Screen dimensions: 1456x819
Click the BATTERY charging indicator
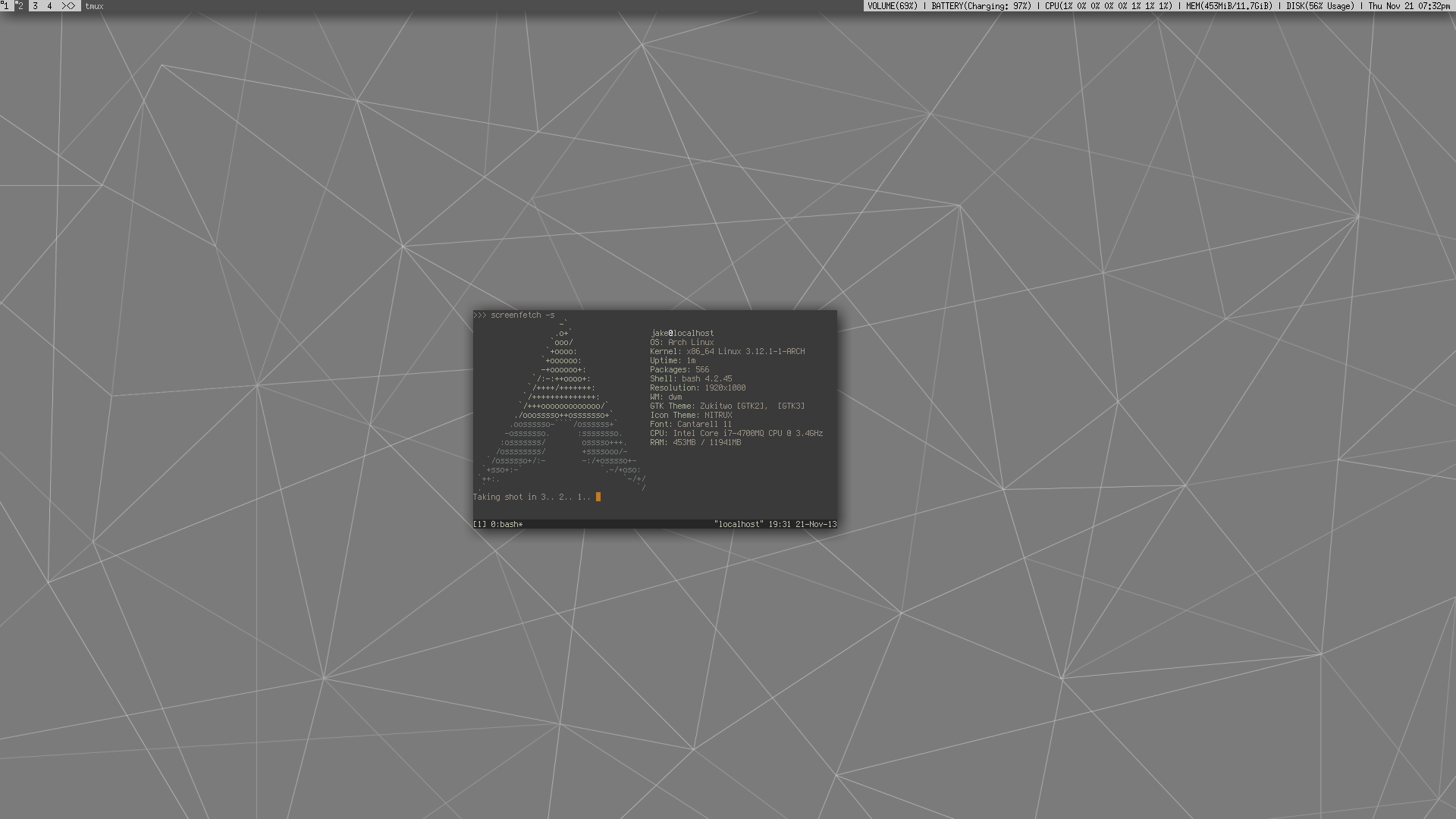coord(981,6)
